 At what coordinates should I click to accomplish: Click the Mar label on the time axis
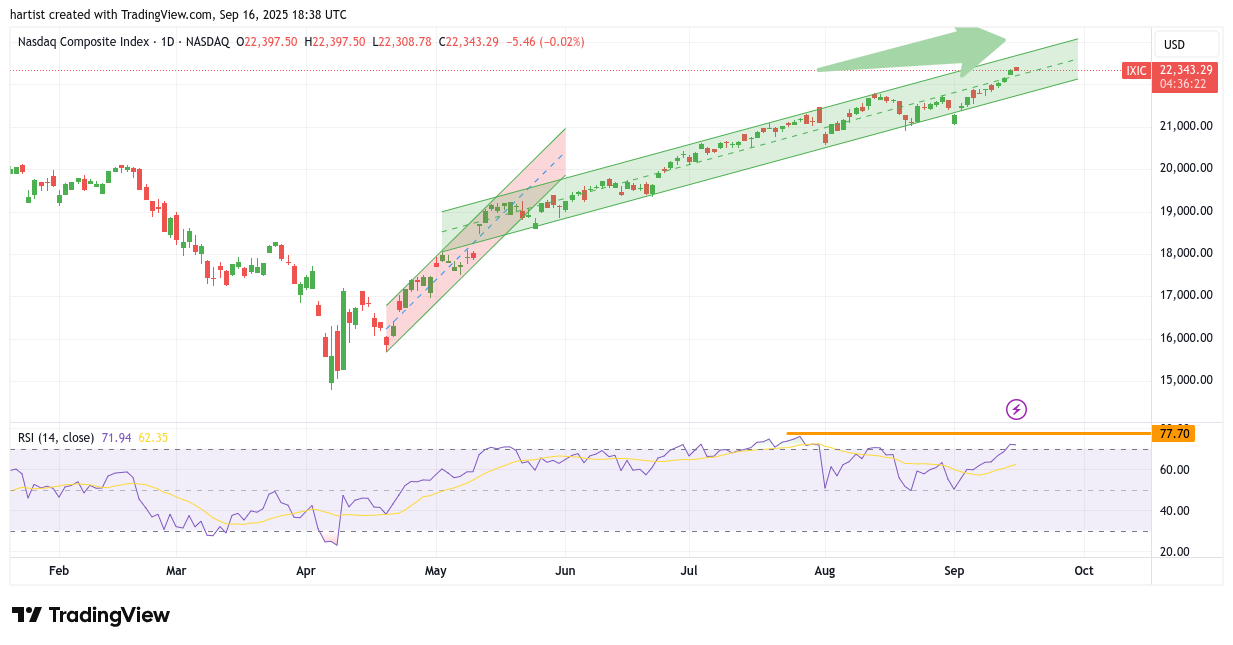176,571
